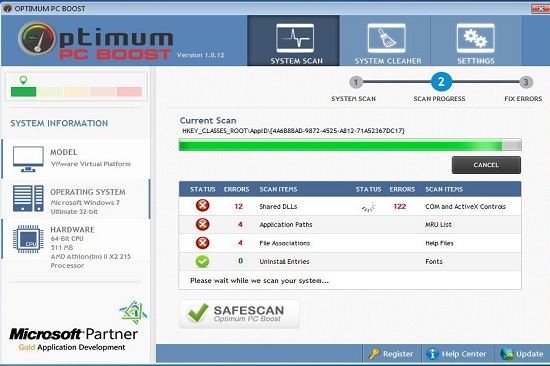Select step 1 System Scan circle
This screenshot has height=366, width=550.
(x=356, y=82)
